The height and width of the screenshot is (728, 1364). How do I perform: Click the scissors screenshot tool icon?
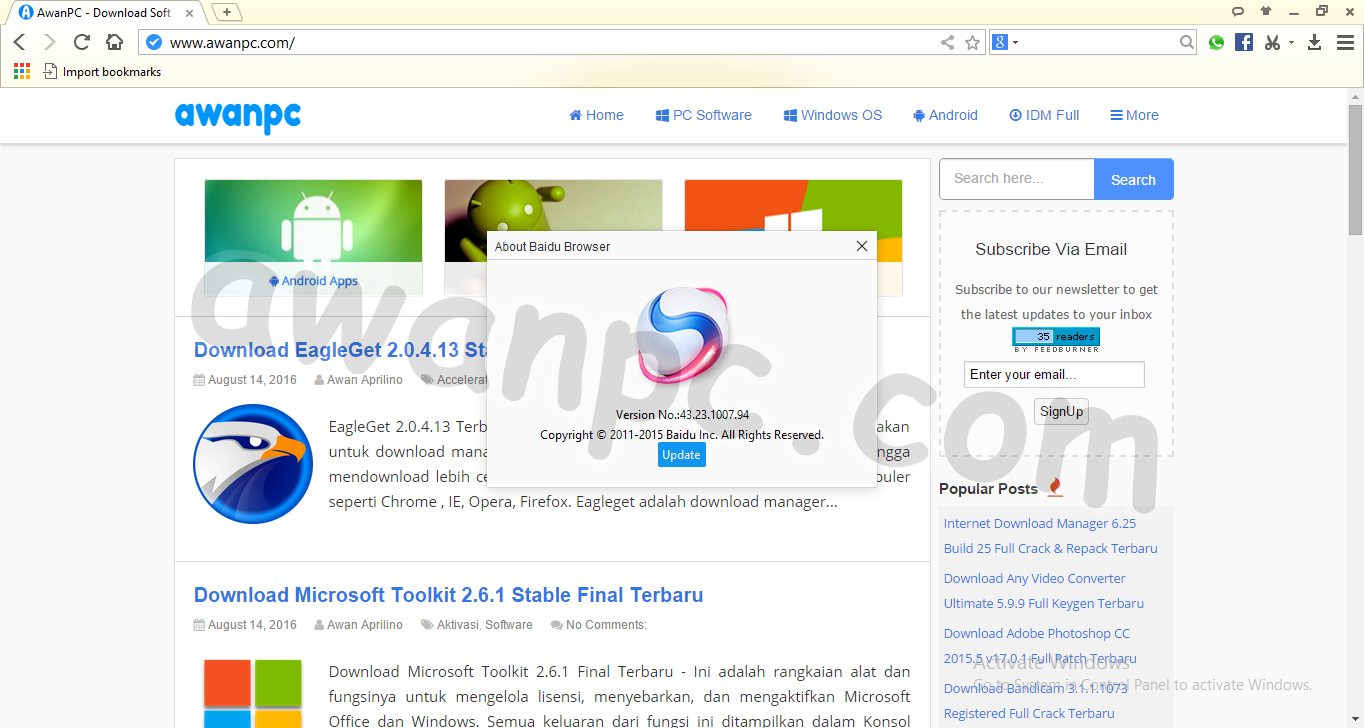[x=1272, y=42]
